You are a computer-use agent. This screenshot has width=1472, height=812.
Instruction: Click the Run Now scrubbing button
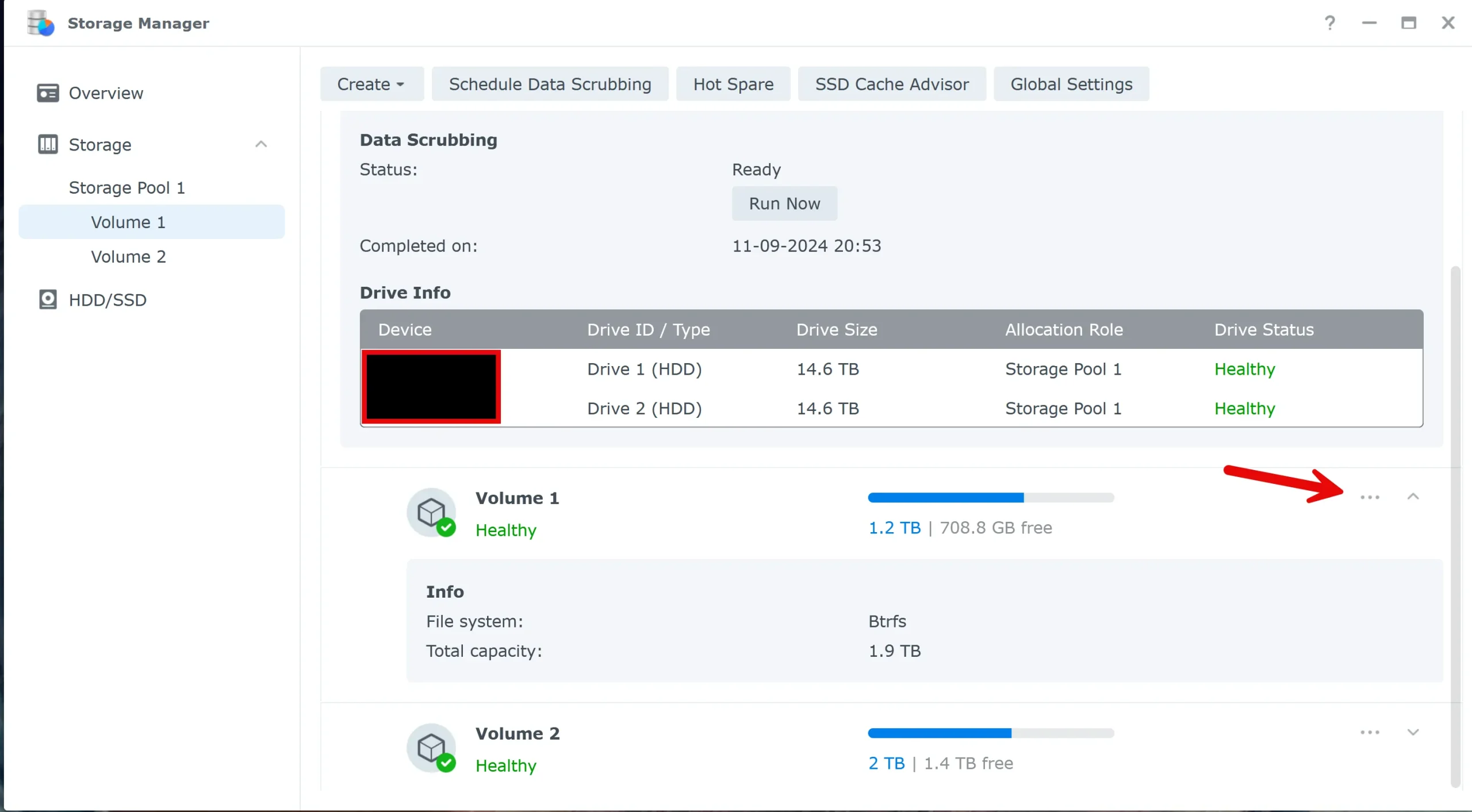784,203
